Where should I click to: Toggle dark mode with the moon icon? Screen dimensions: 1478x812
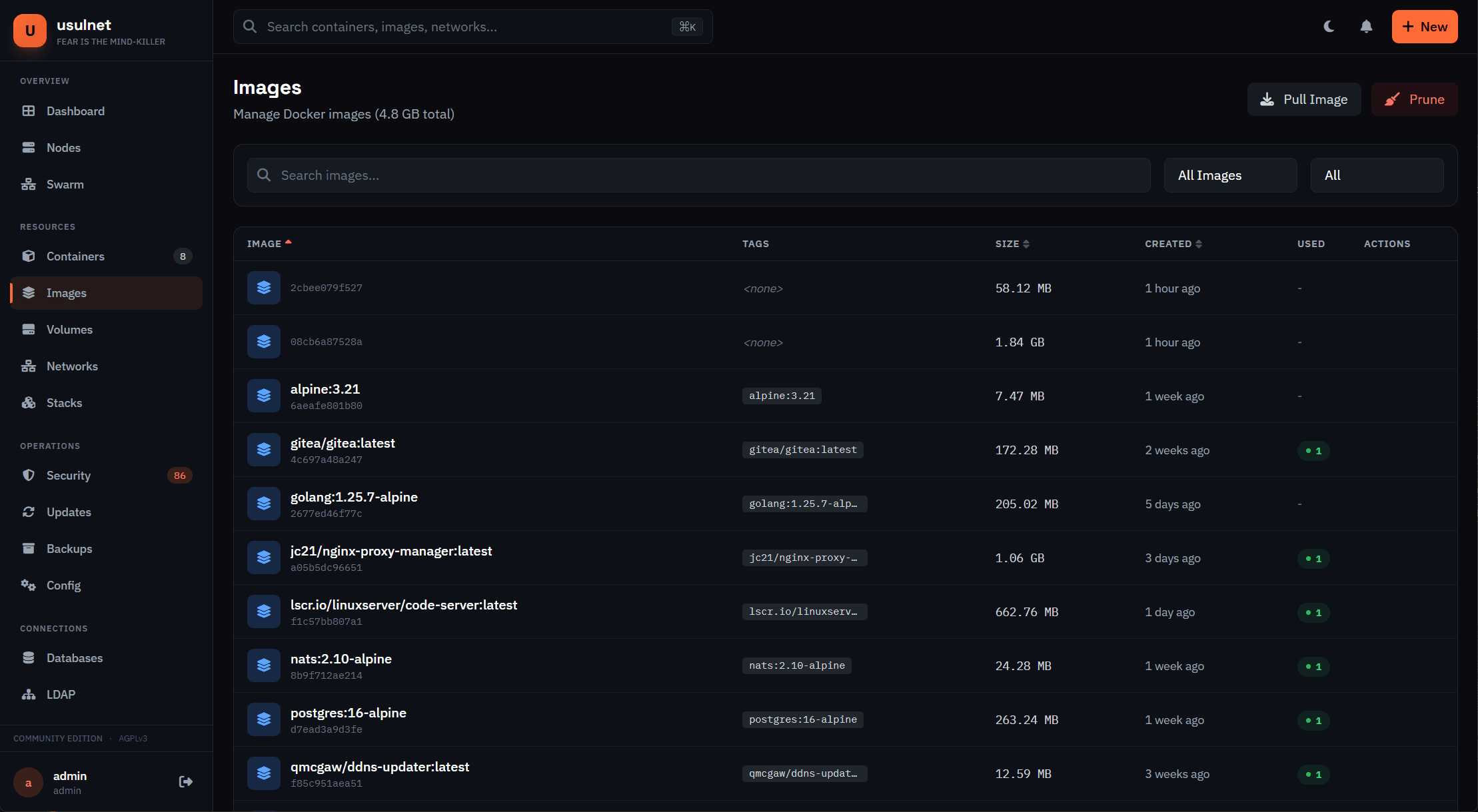pyautogui.click(x=1329, y=27)
